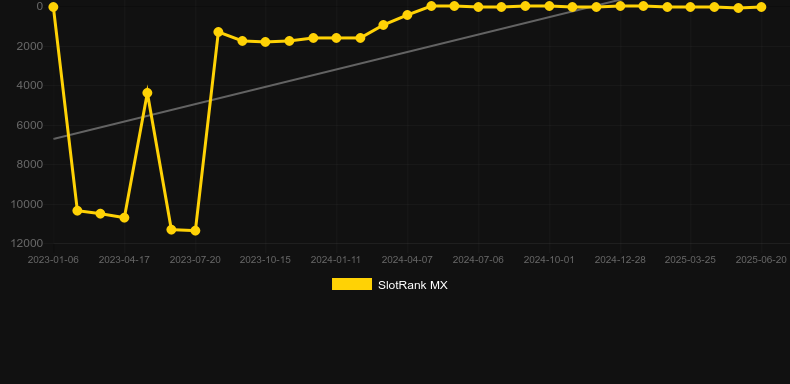The height and width of the screenshot is (384, 790).
Task: Click the 2023-01-06 x-axis label
Action: coord(53,260)
